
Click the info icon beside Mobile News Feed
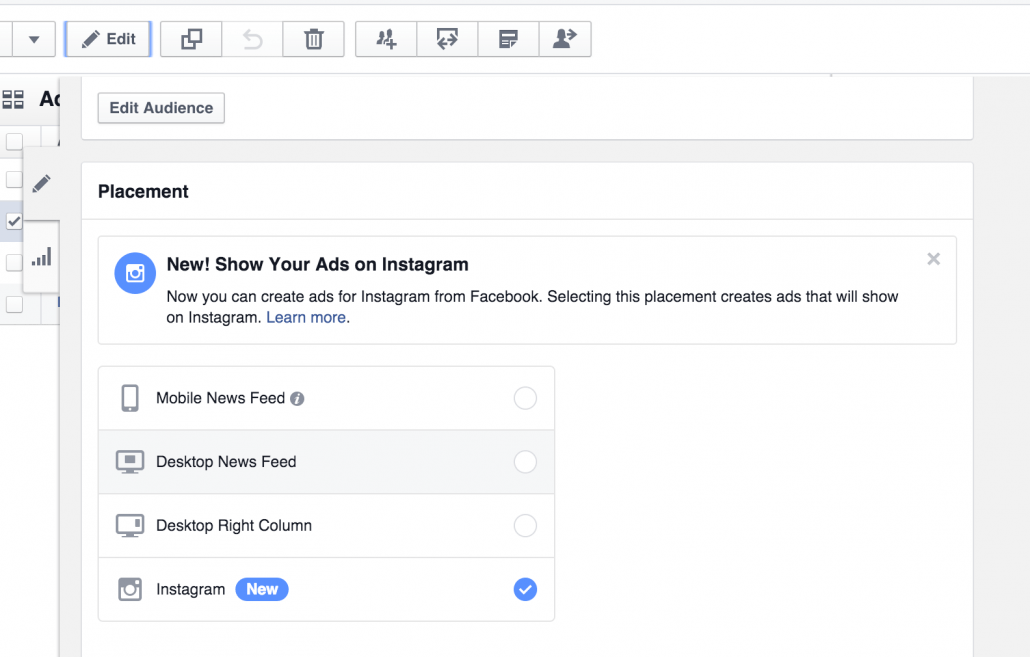click(x=297, y=399)
